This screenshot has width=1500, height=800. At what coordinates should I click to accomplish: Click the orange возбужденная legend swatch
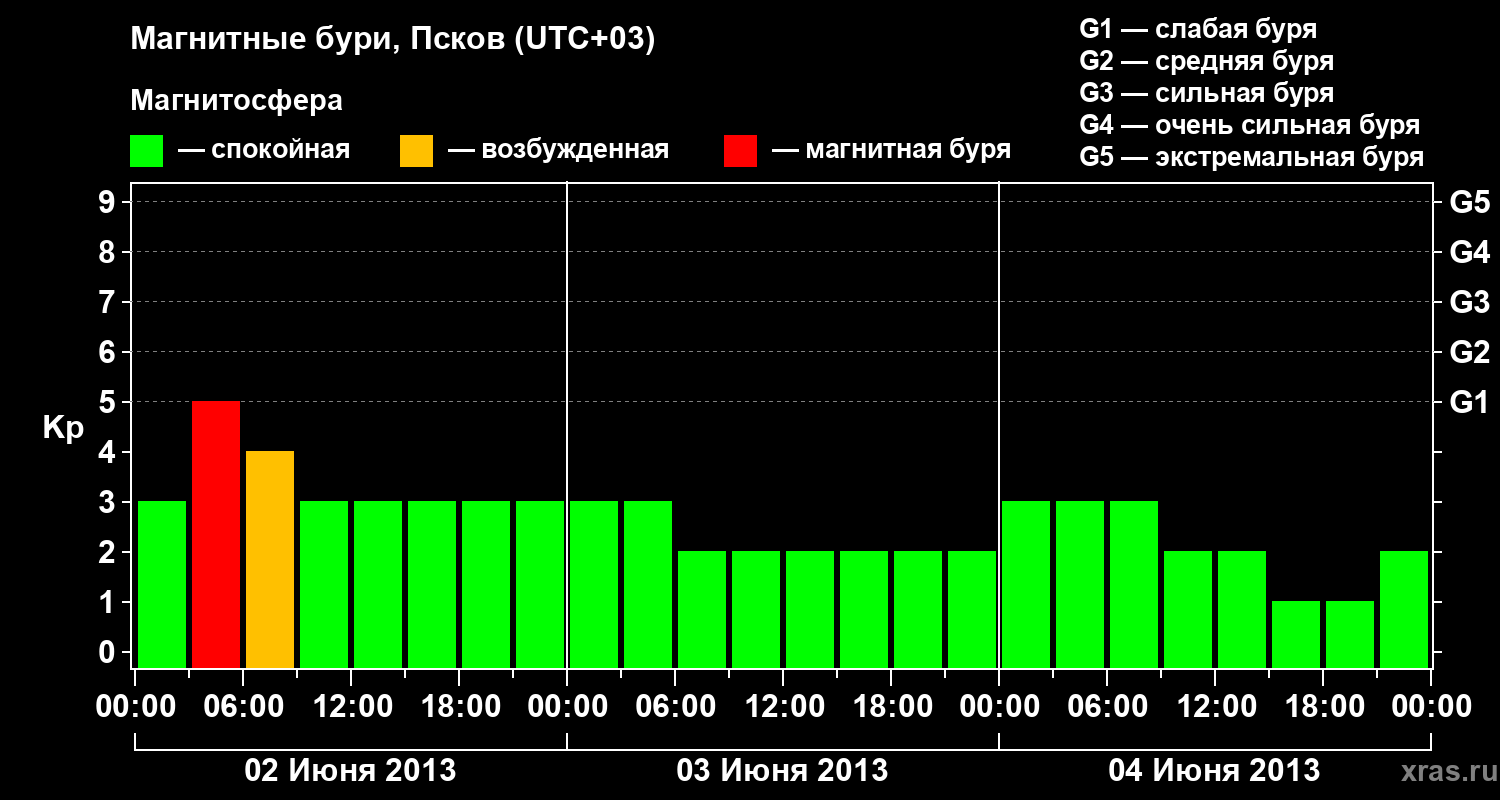click(416, 151)
